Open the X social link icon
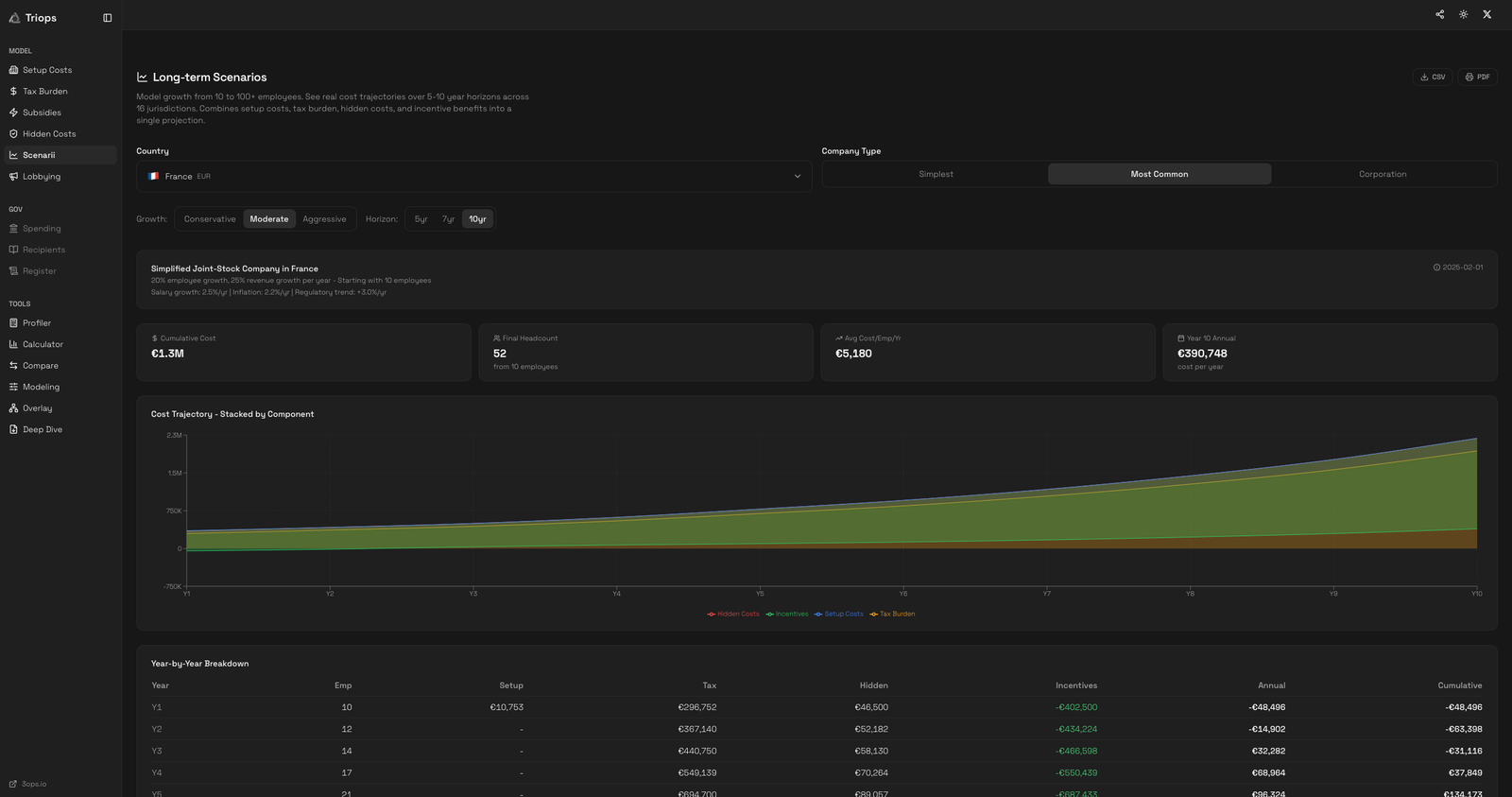The image size is (1512, 797). (1486, 14)
